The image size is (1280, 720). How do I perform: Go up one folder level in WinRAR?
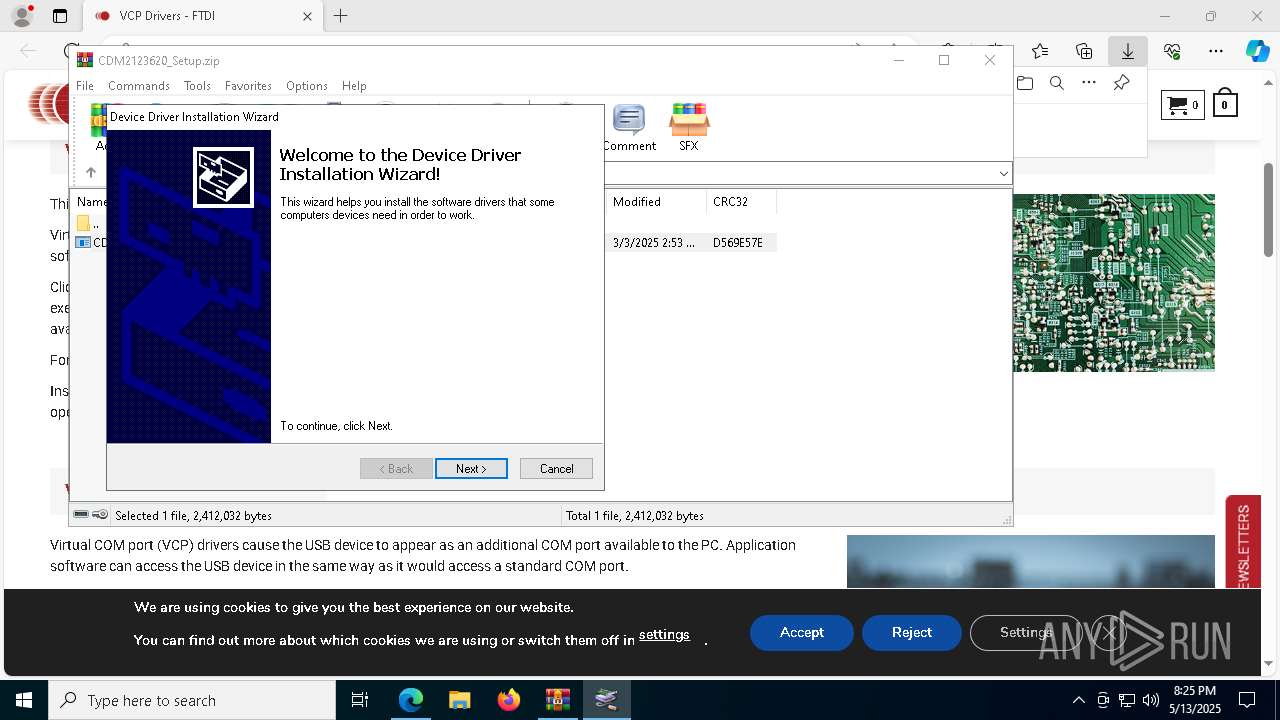click(x=90, y=173)
